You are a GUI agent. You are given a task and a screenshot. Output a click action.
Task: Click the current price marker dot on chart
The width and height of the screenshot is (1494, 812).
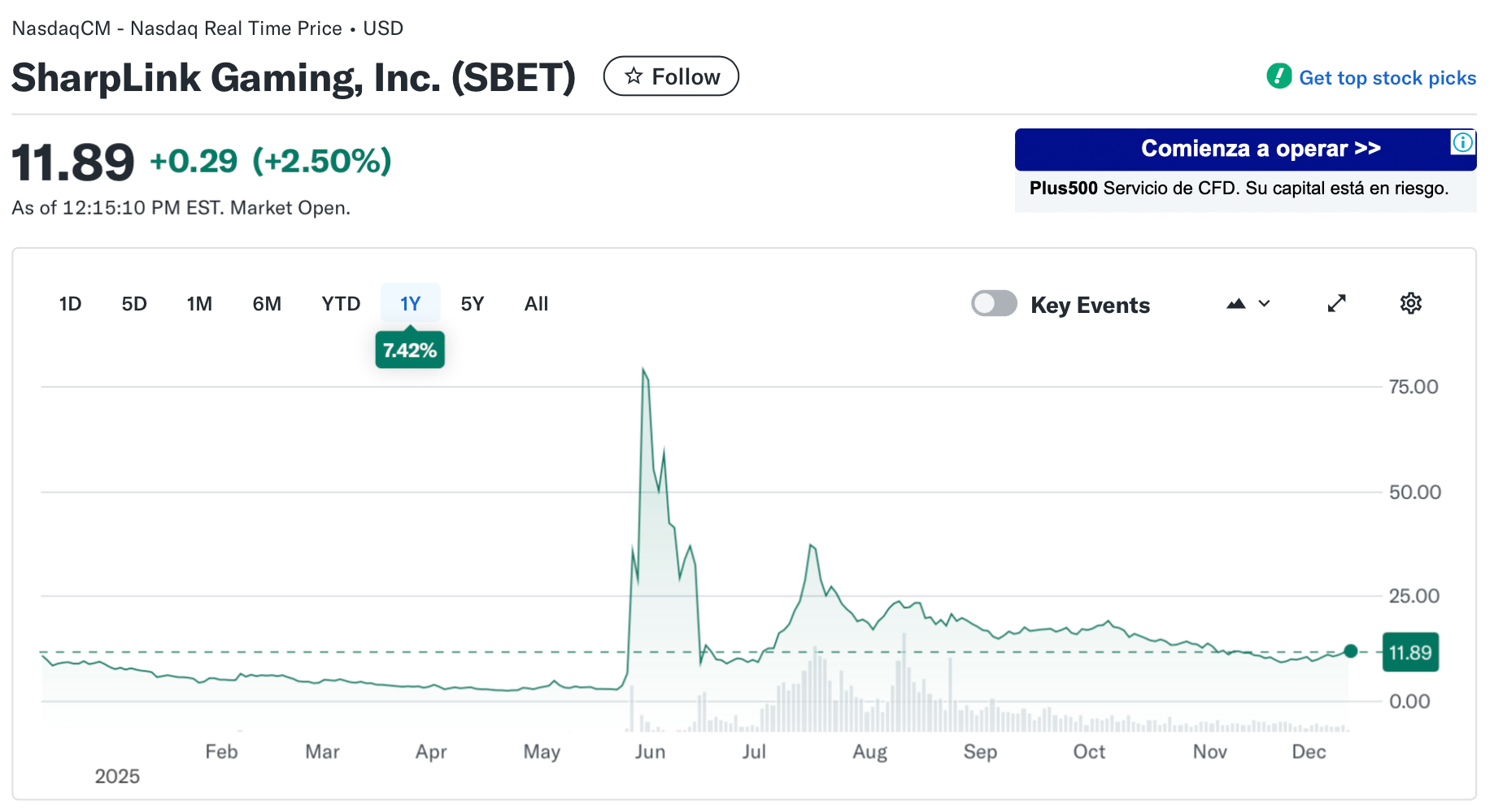tap(1351, 651)
